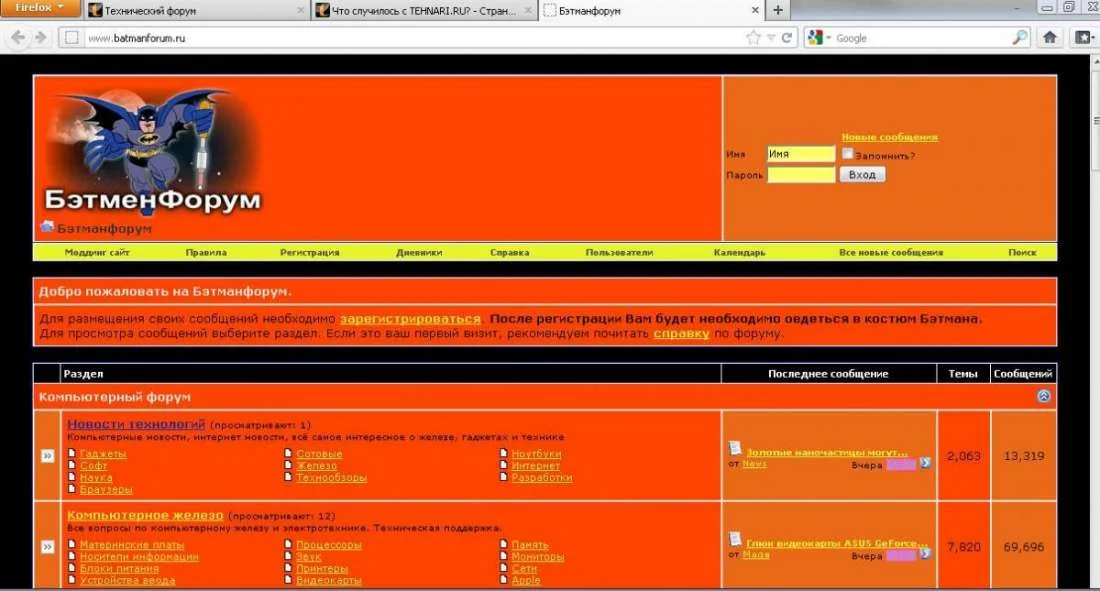1100x591 pixels.
Task: Open the Процессоры subforum
Action: (x=328, y=545)
